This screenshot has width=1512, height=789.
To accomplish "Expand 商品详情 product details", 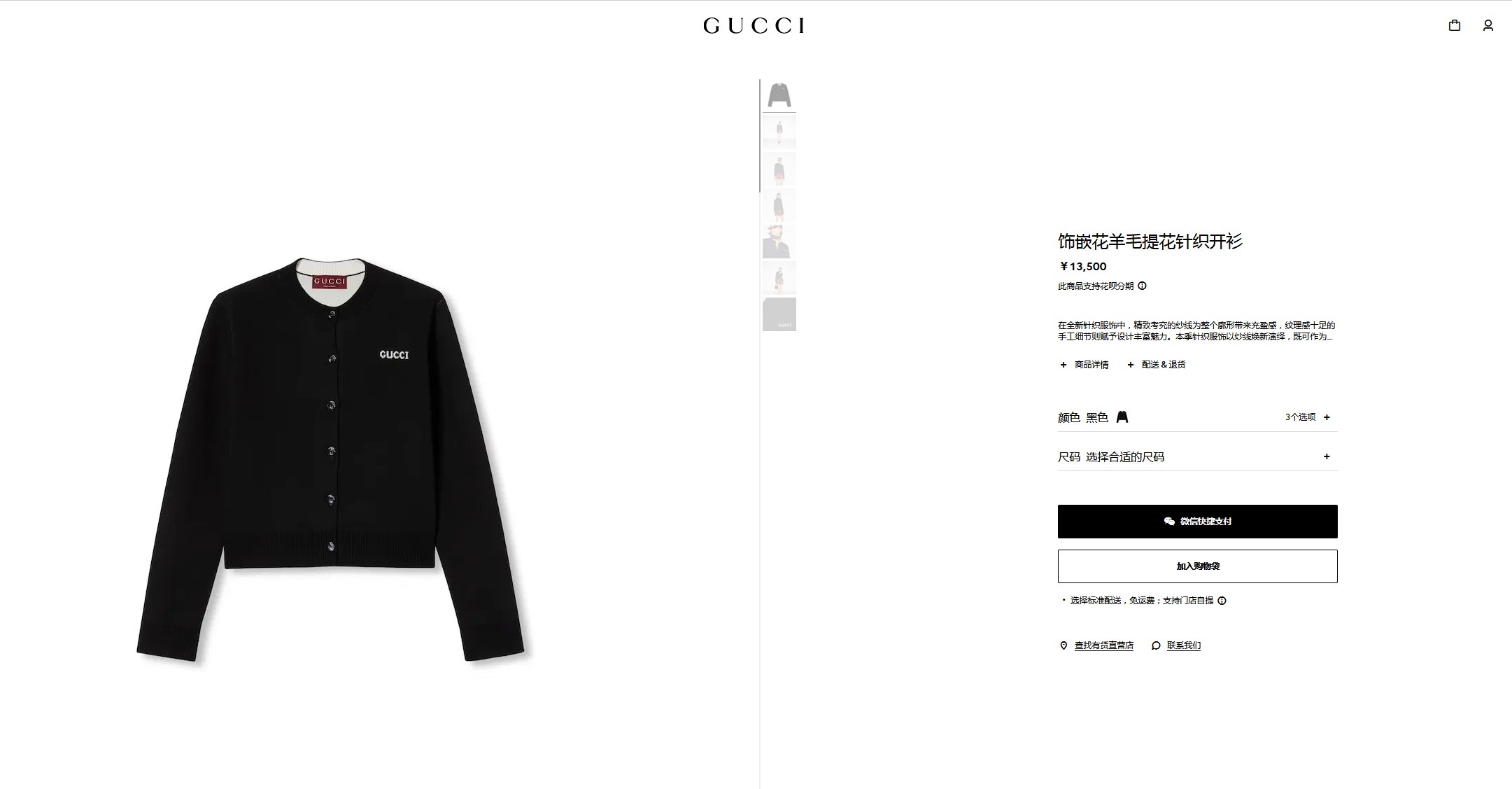I will 1084,365.
